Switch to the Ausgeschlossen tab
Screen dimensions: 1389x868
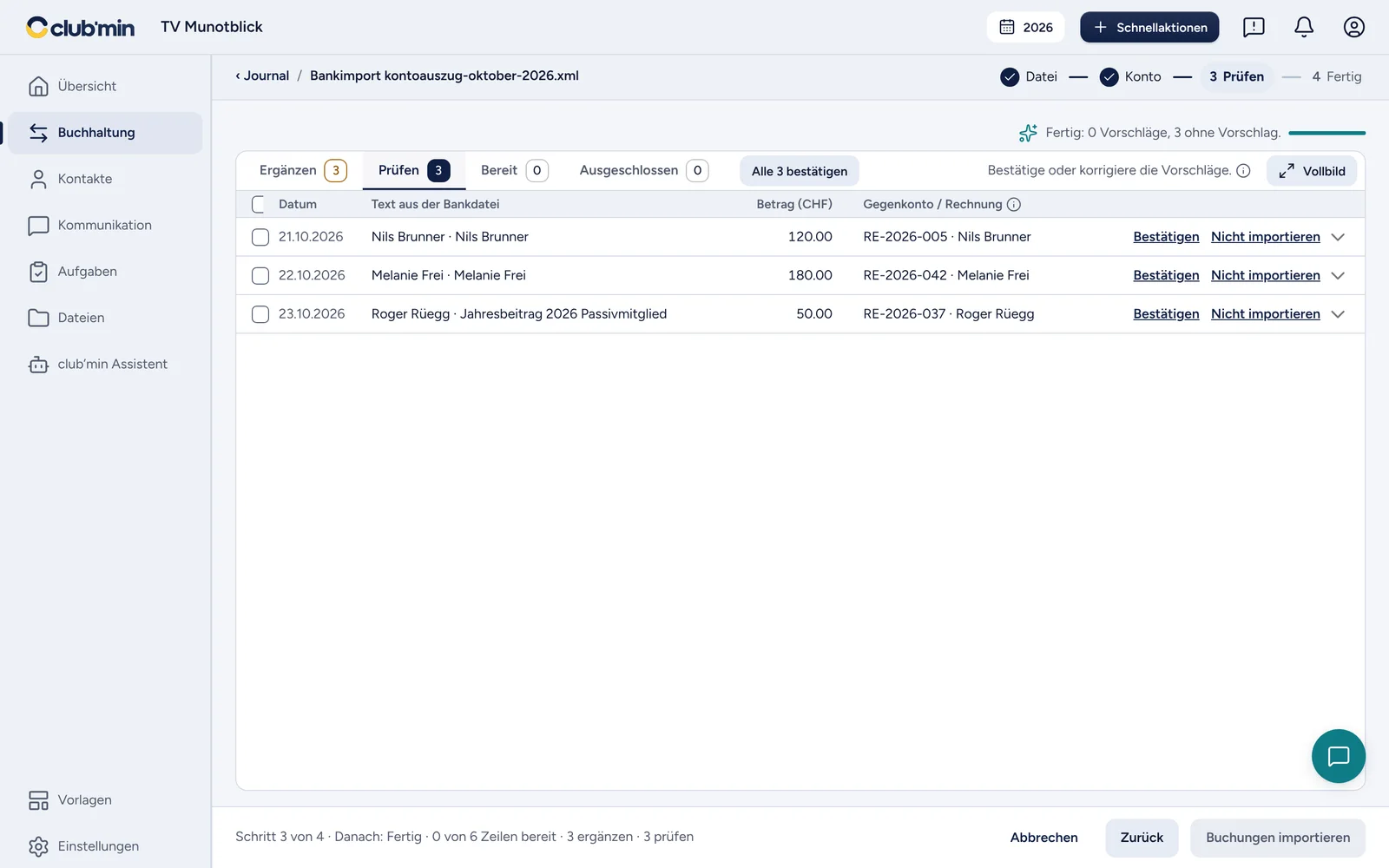[x=643, y=171]
